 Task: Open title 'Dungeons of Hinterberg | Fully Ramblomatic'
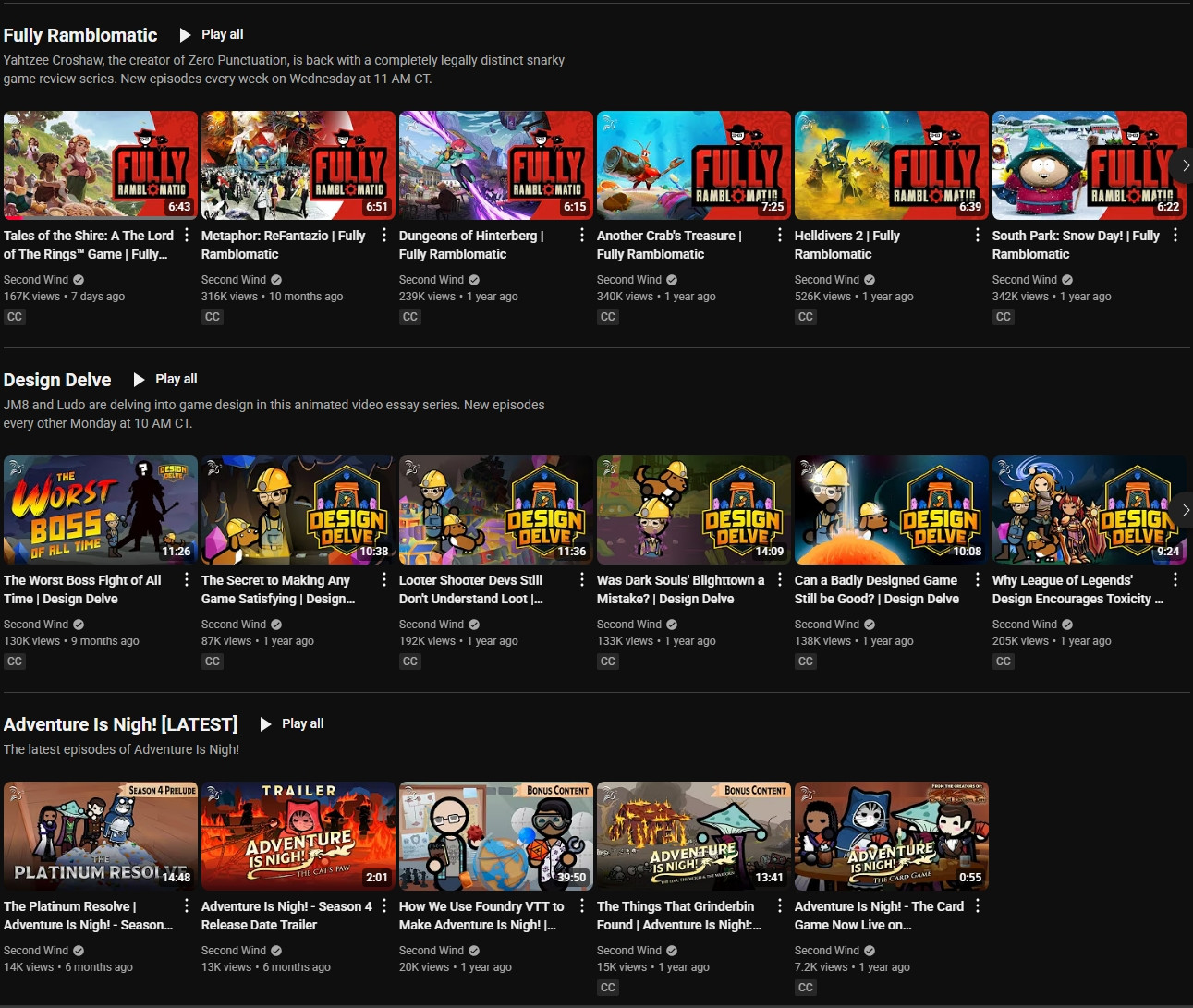point(471,245)
